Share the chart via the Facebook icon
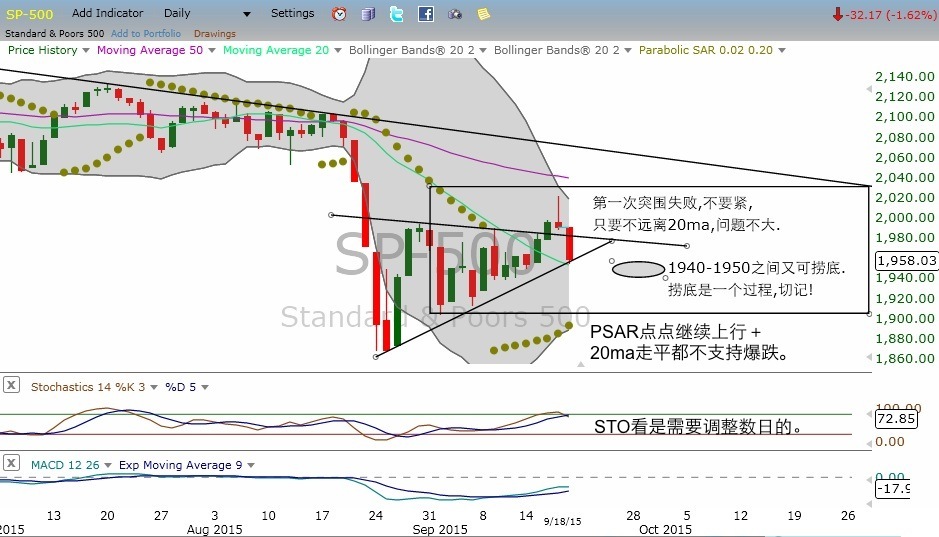939x537 pixels. pos(426,14)
